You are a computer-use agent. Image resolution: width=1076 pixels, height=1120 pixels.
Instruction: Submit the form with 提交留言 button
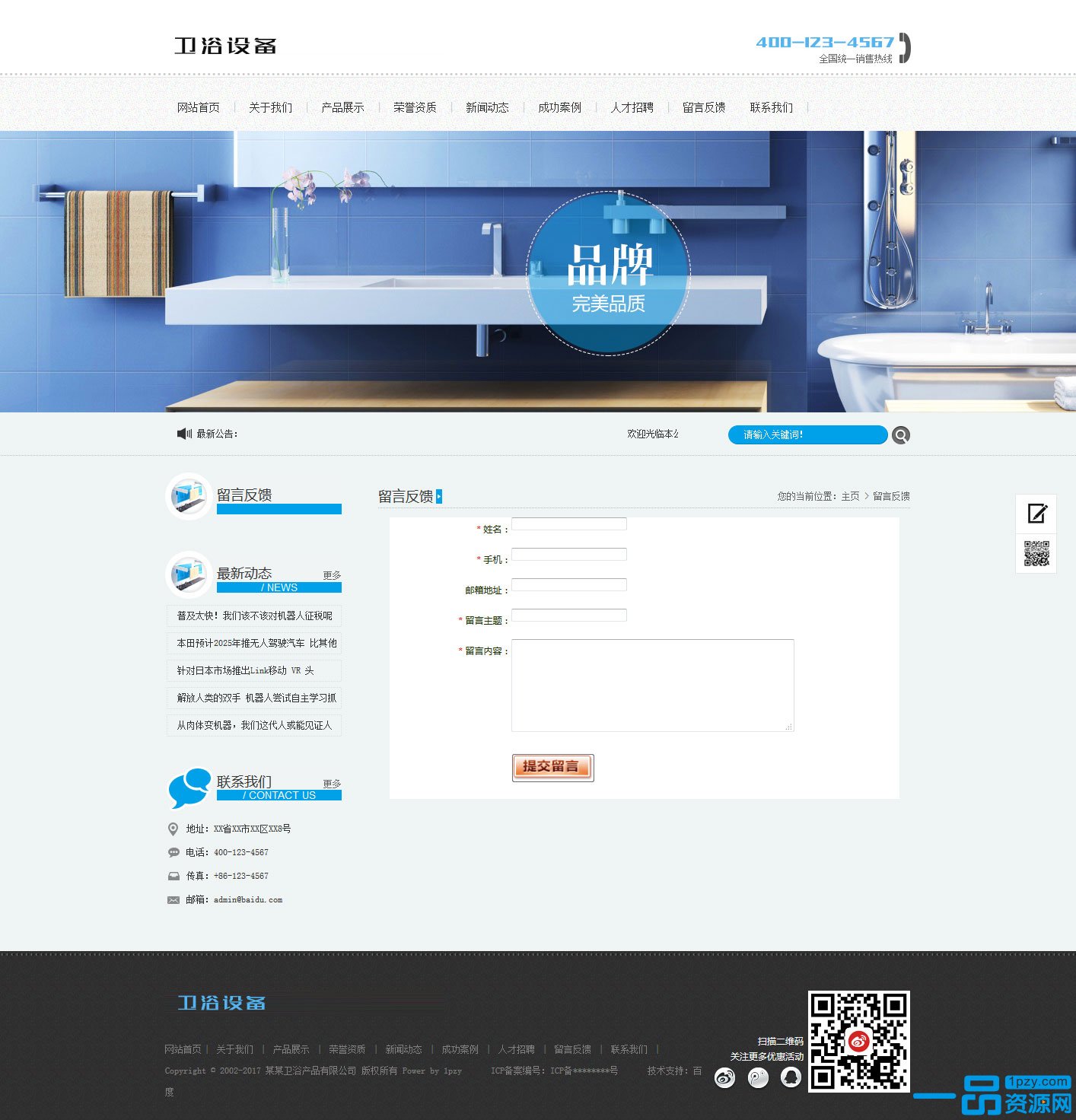[553, 768]
